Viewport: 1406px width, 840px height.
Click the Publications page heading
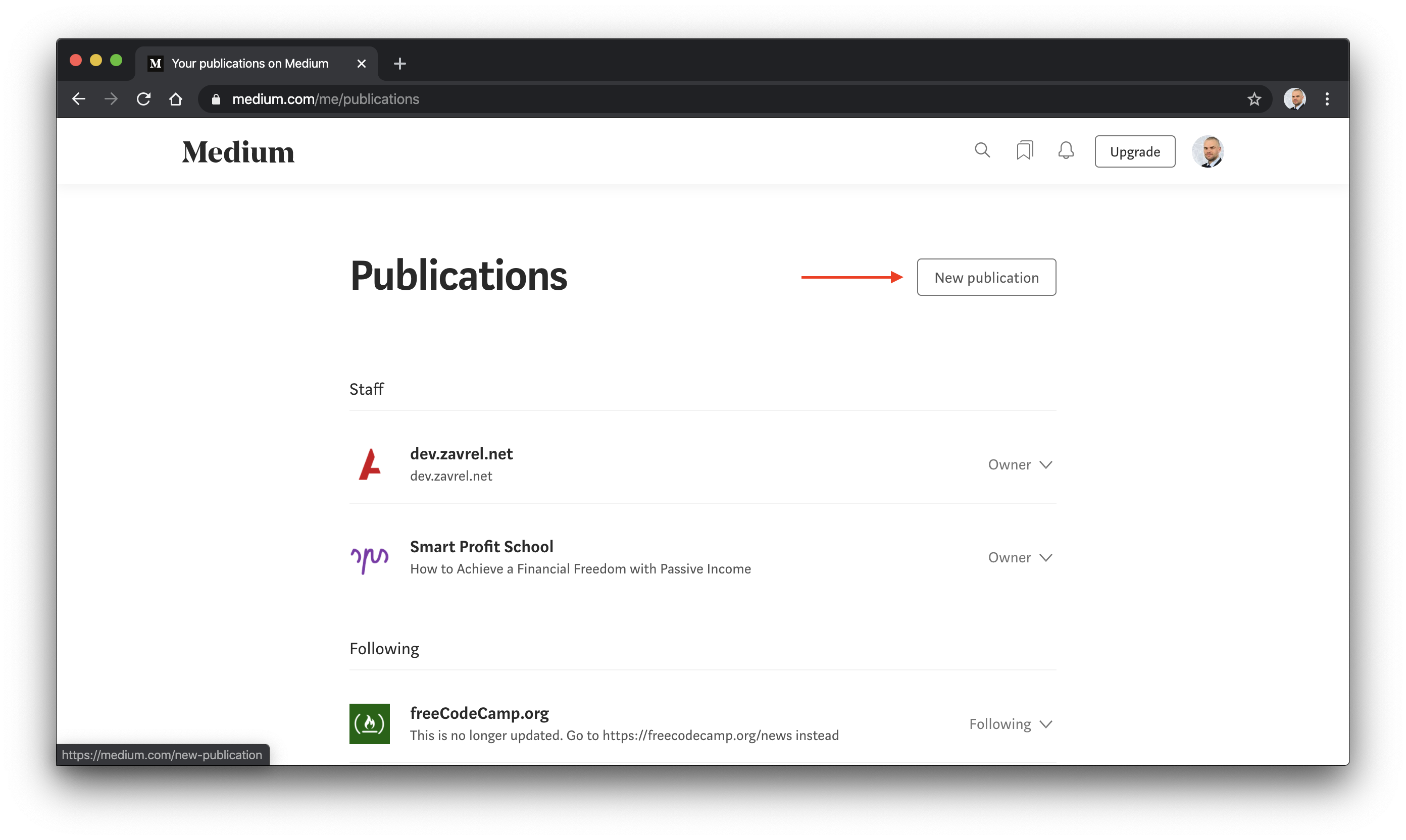point(458,276)
